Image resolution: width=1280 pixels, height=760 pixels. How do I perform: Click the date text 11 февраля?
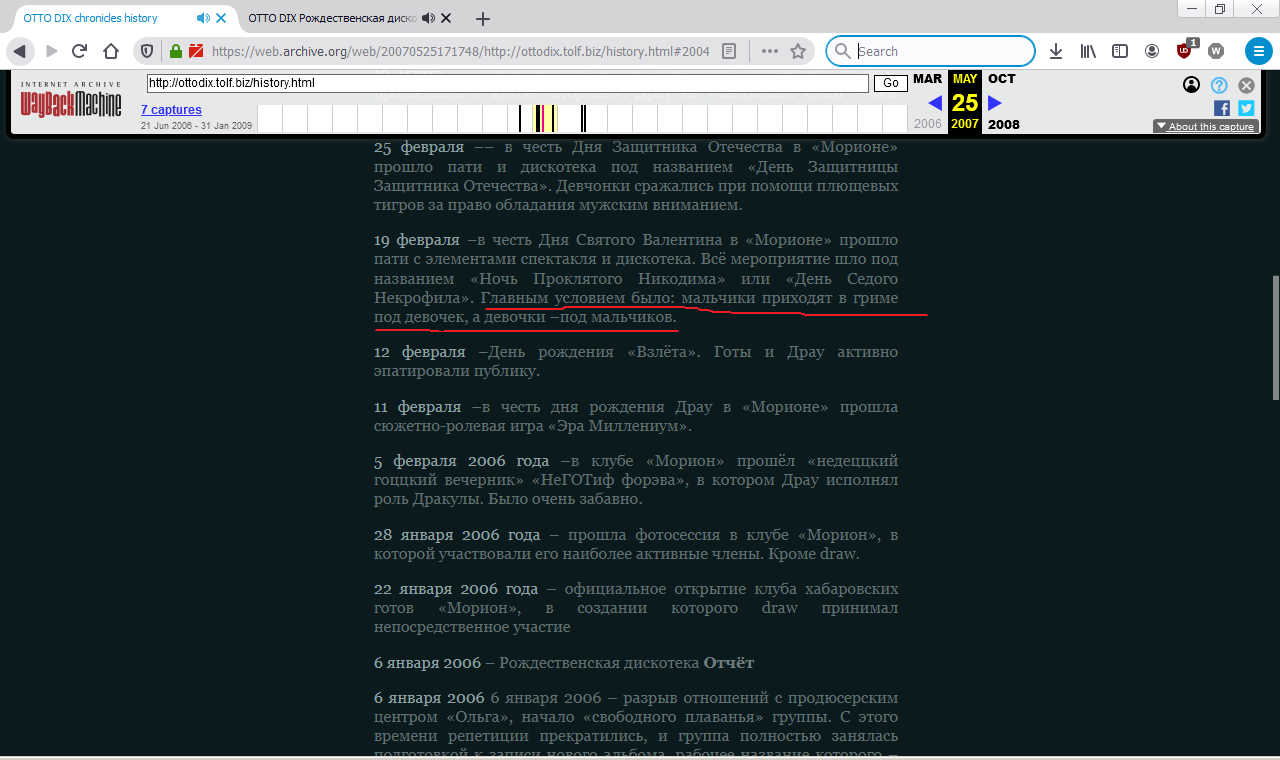coord(418,407)
